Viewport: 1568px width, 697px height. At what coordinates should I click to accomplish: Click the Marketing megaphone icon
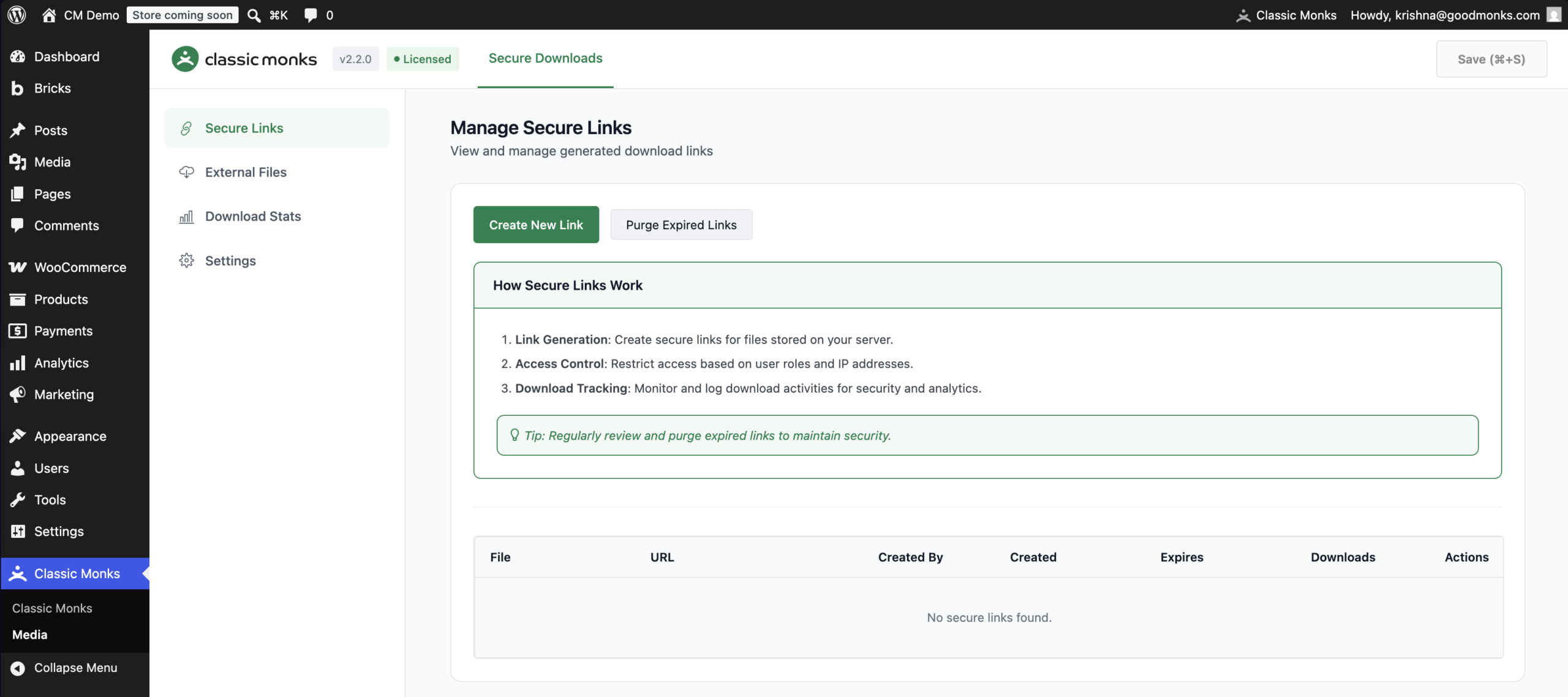click(x=18, y=394)
